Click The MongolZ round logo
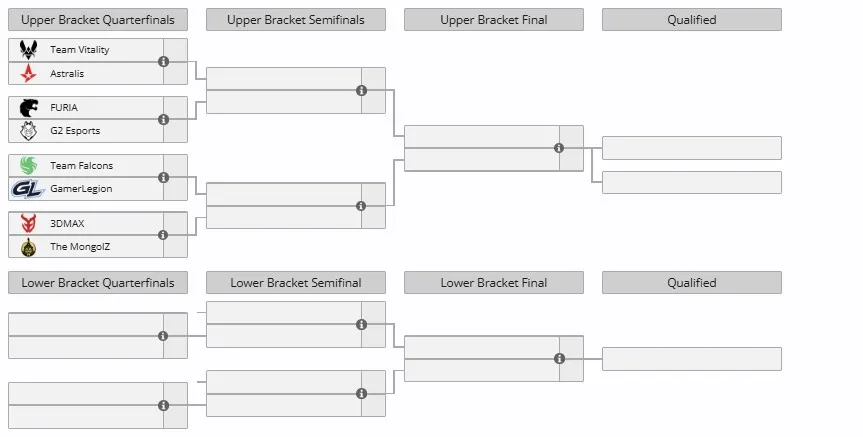Screen dimensions: 863x437 28,247
